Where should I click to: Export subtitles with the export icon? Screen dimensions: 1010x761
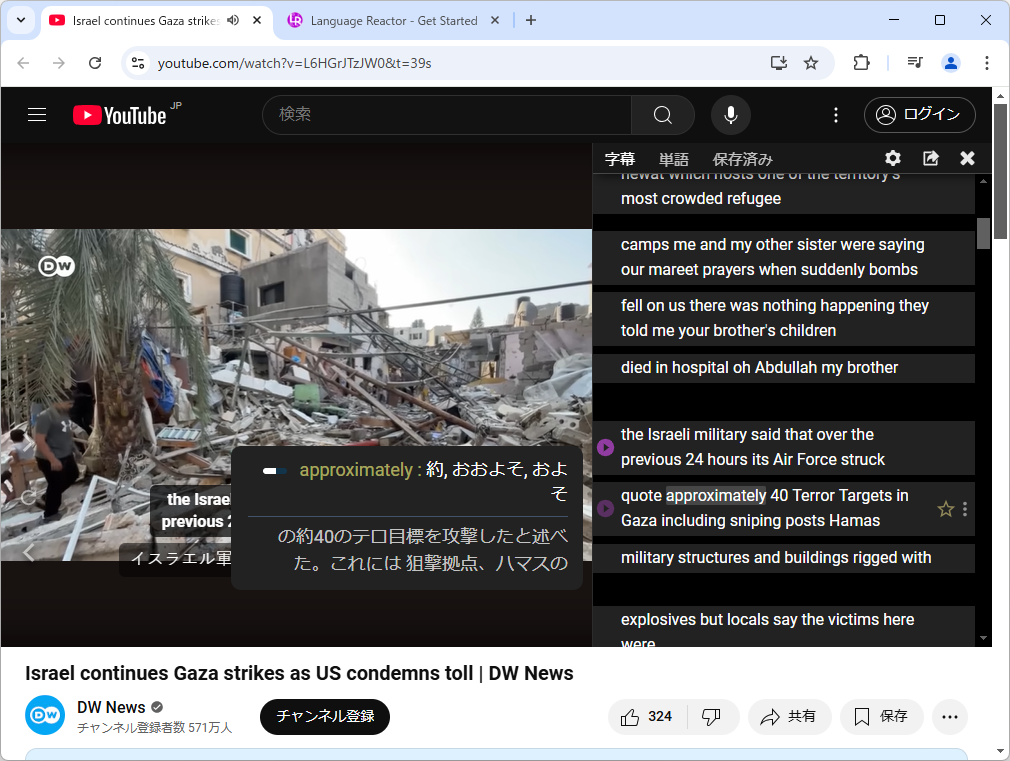(x=930, y=158)
